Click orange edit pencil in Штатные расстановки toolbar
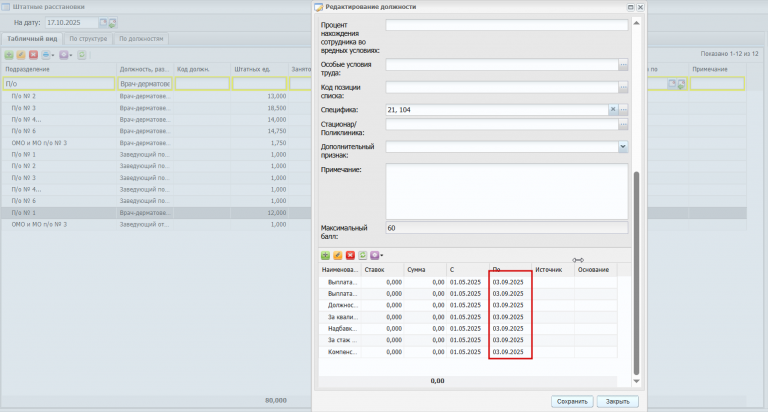The height and width of the screenshot is (412, 768). 21,55
